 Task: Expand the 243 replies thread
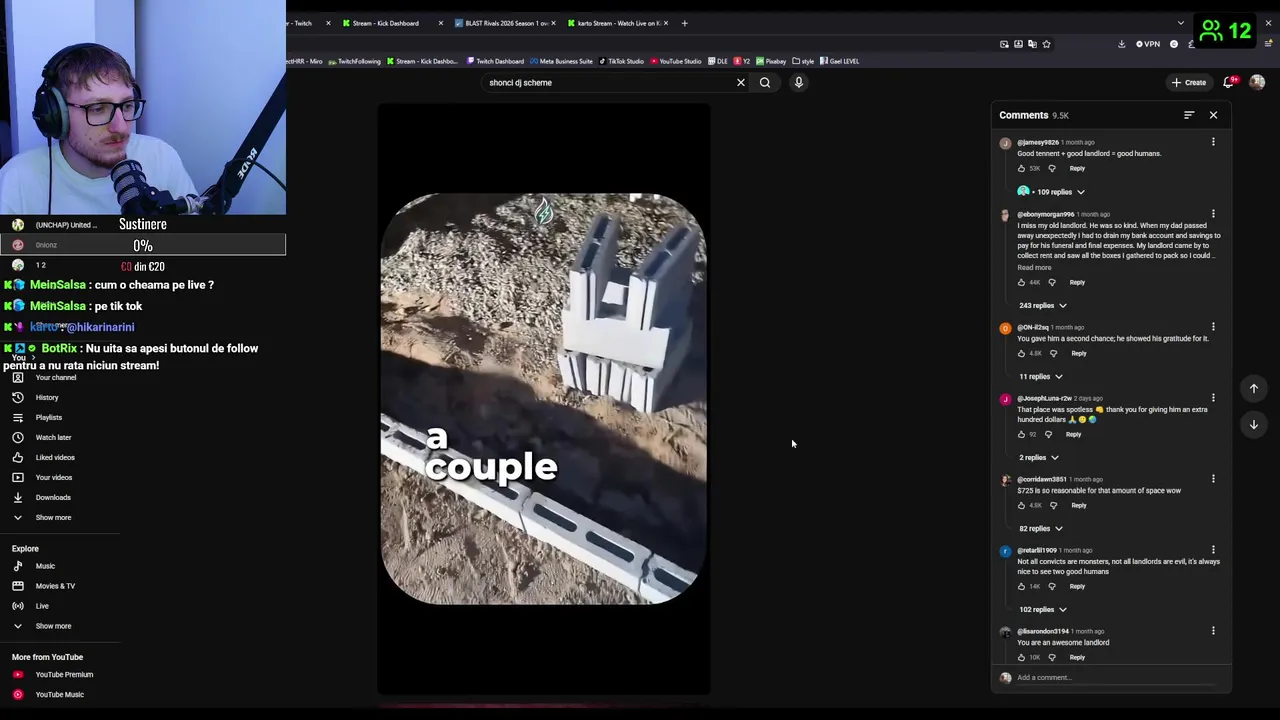point(1043,306)
